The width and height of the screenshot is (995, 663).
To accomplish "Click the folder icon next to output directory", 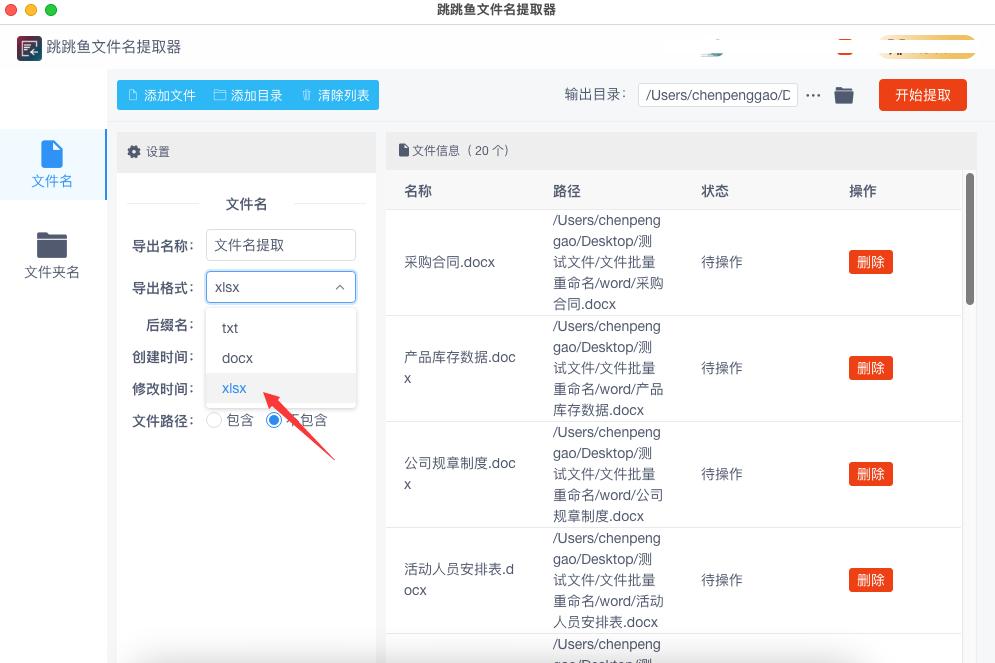I will pyautogui.click(x=843, y=95).
